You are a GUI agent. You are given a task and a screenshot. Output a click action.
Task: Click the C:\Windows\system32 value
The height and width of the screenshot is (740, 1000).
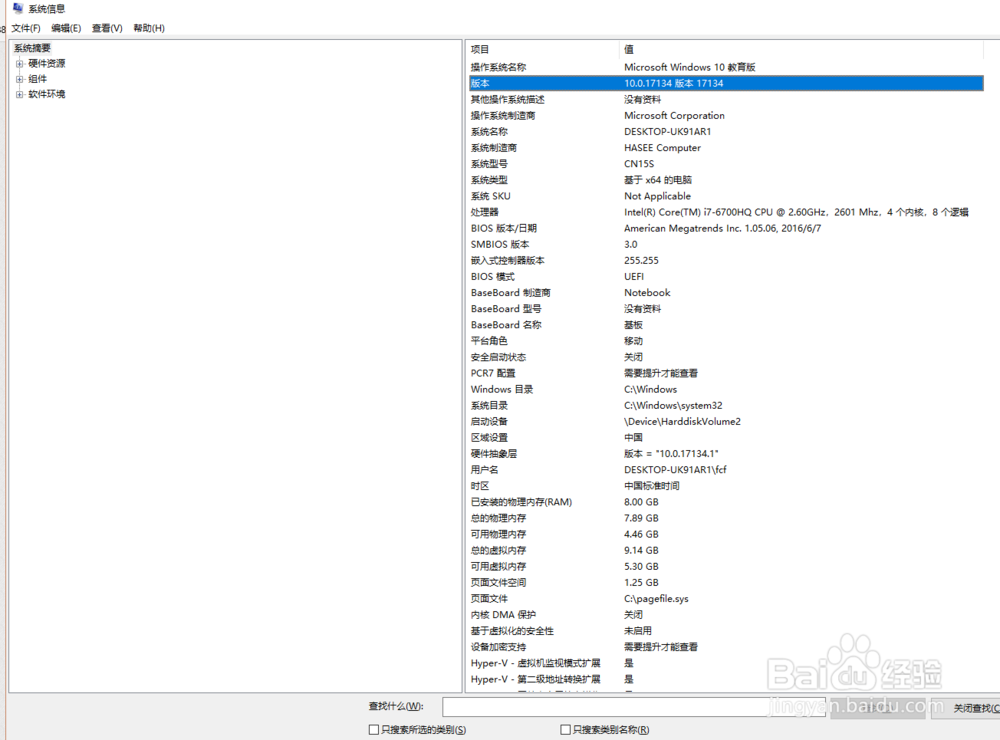point(673,405)
